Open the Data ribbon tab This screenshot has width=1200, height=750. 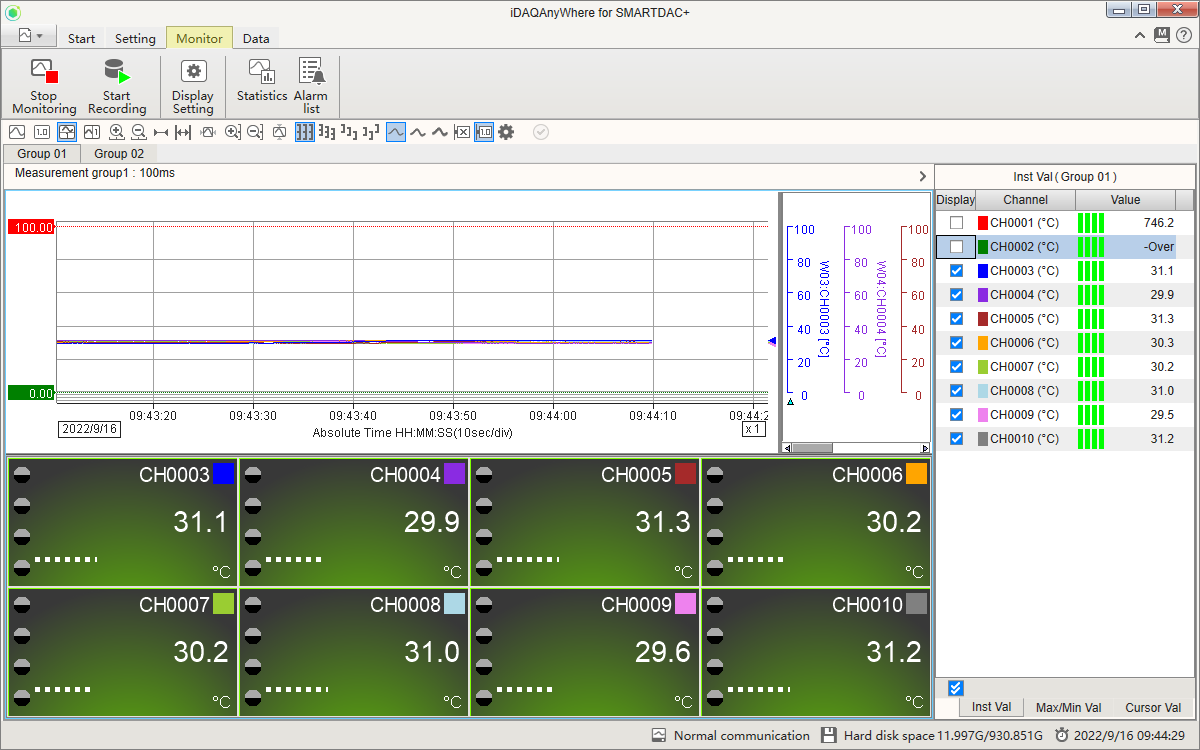coord(256,38)
